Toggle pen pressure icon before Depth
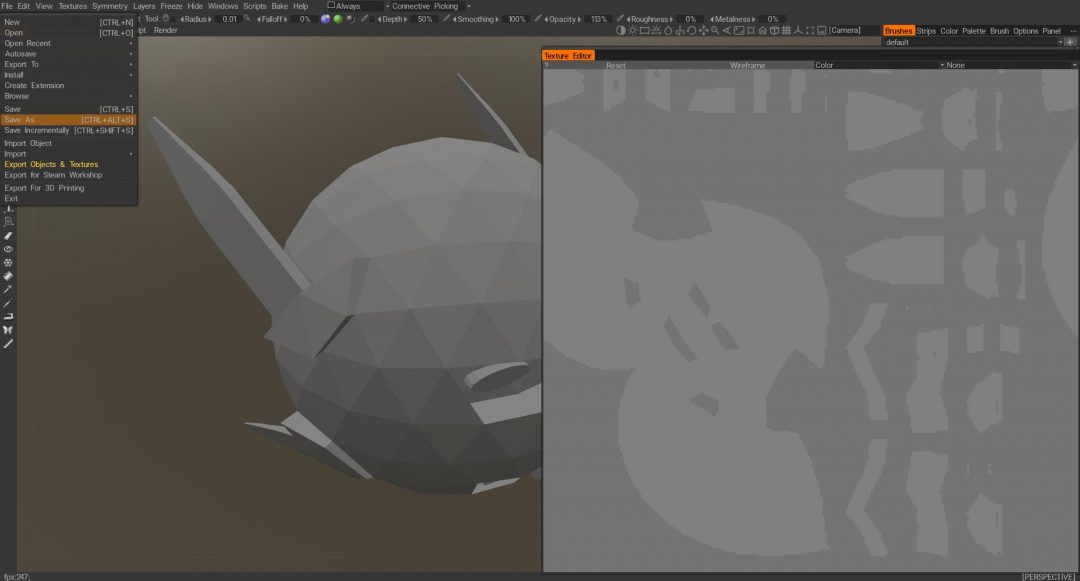1080x581 pixels. pos(364,19)
